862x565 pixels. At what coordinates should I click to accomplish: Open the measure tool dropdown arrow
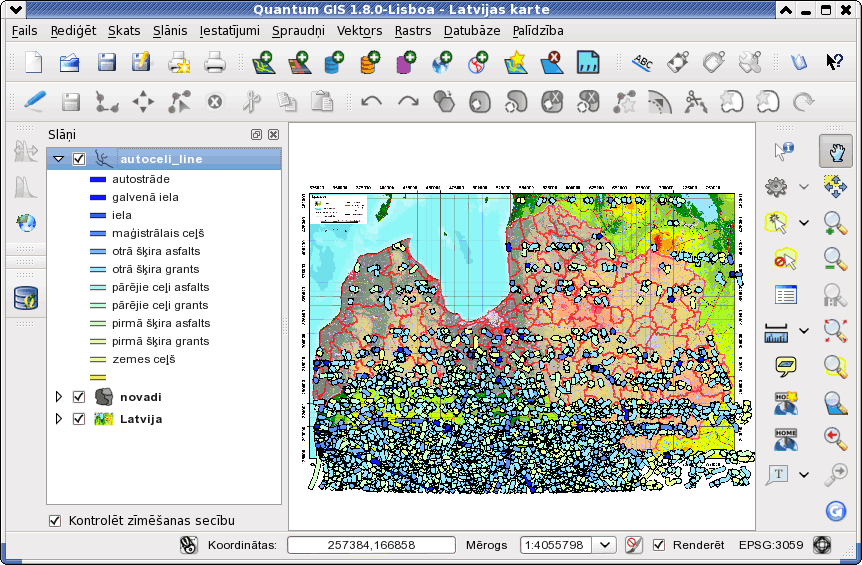click(804, 330)
